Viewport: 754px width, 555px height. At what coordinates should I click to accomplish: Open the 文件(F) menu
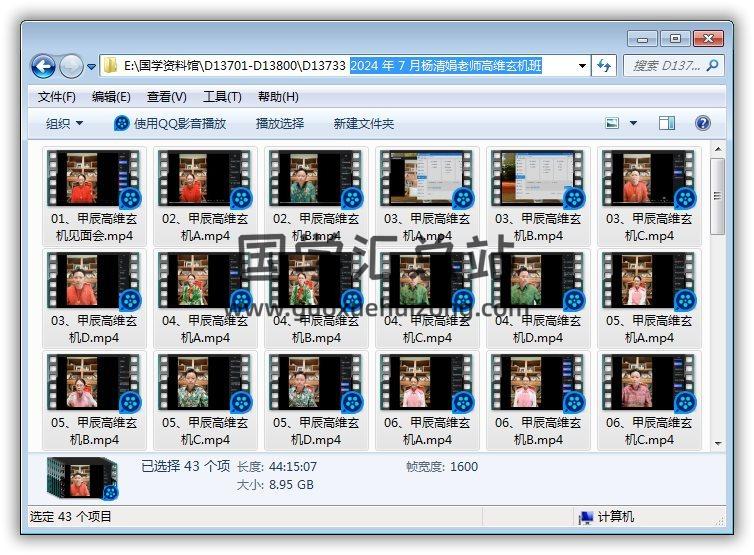click(x=57, y=97)
